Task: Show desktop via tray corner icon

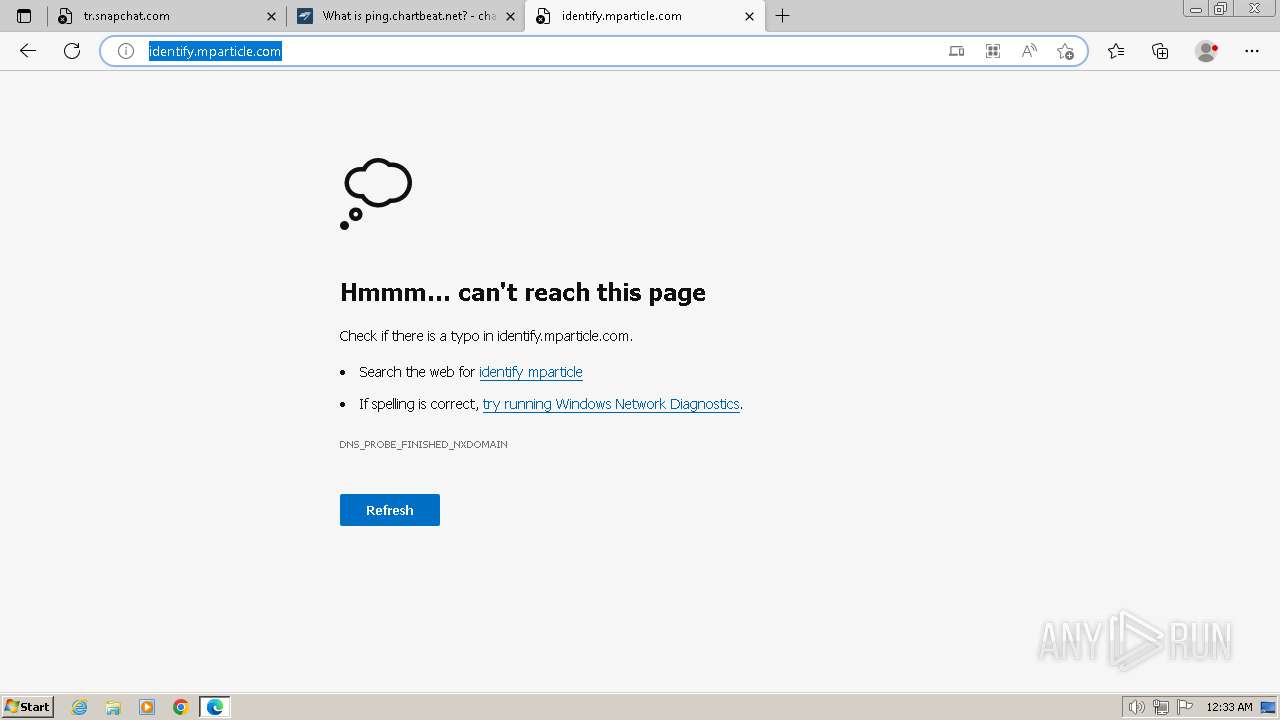Action: click(x=1268, y=707)
